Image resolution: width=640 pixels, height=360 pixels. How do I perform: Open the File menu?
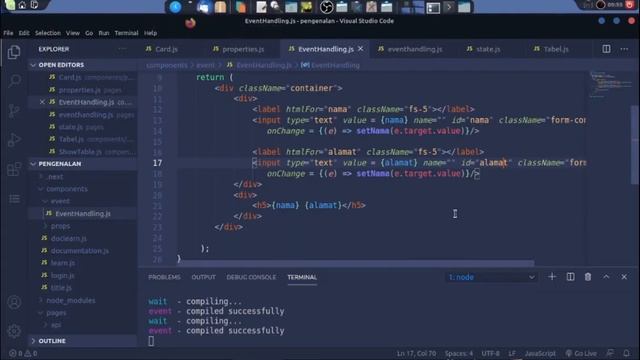[x=8, y=33]
